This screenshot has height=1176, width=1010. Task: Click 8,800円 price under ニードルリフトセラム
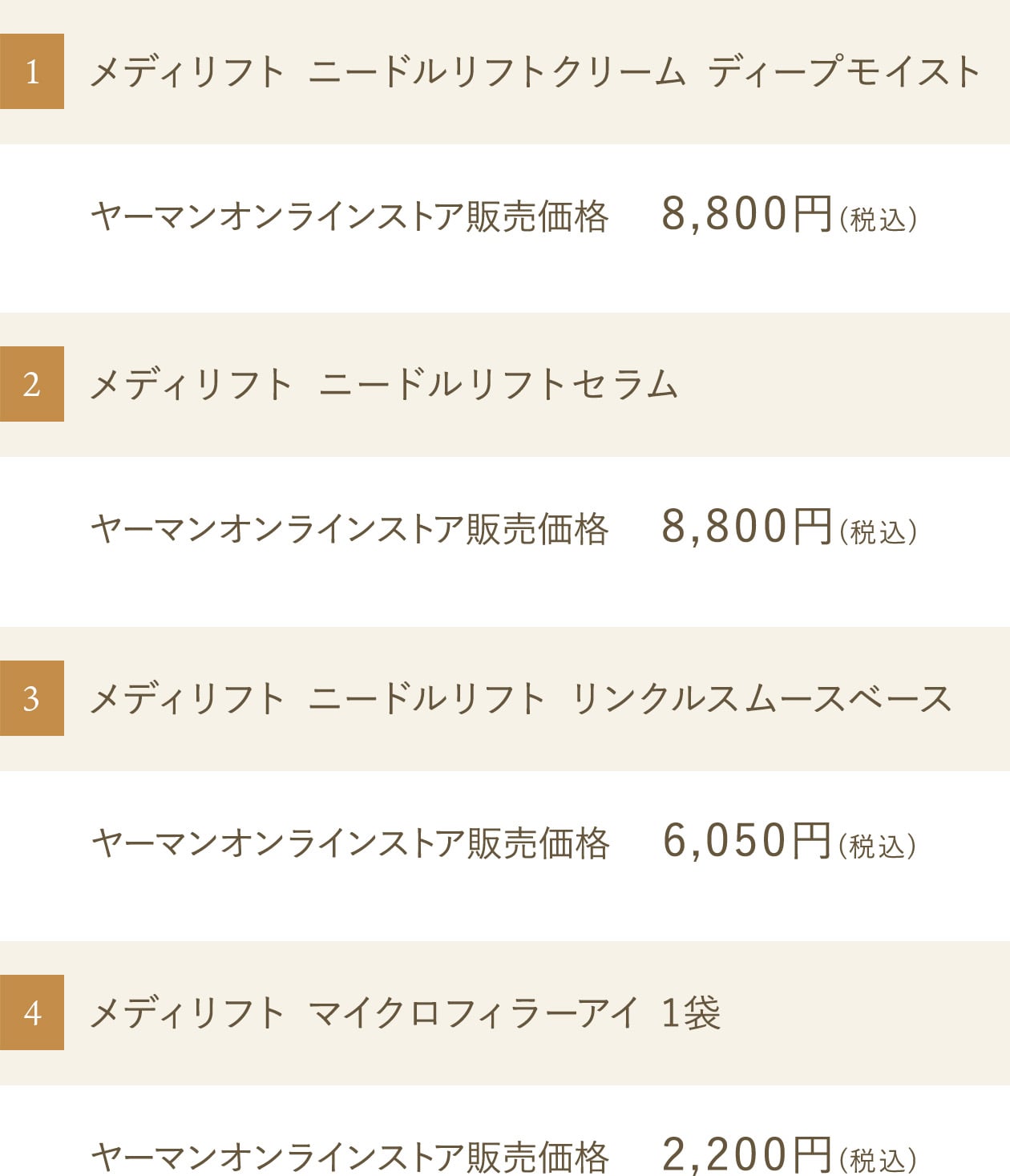pos(746,527)
